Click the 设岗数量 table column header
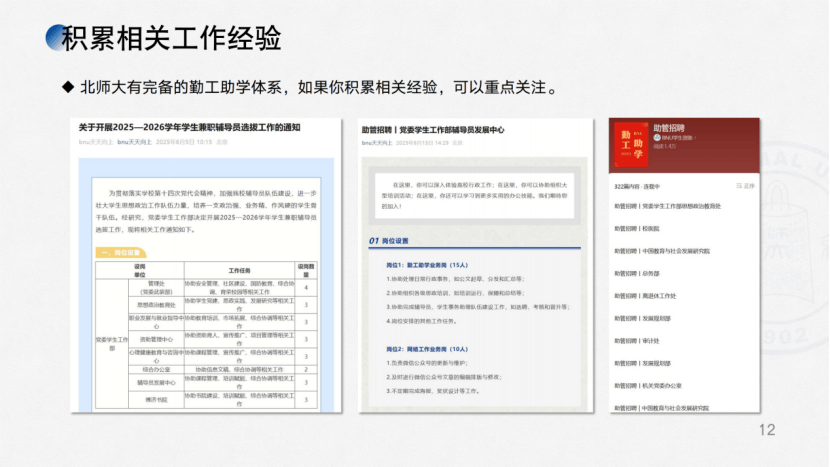Image resolution: width=830 pixels, height=467 pixels. (x=306, y=270)
